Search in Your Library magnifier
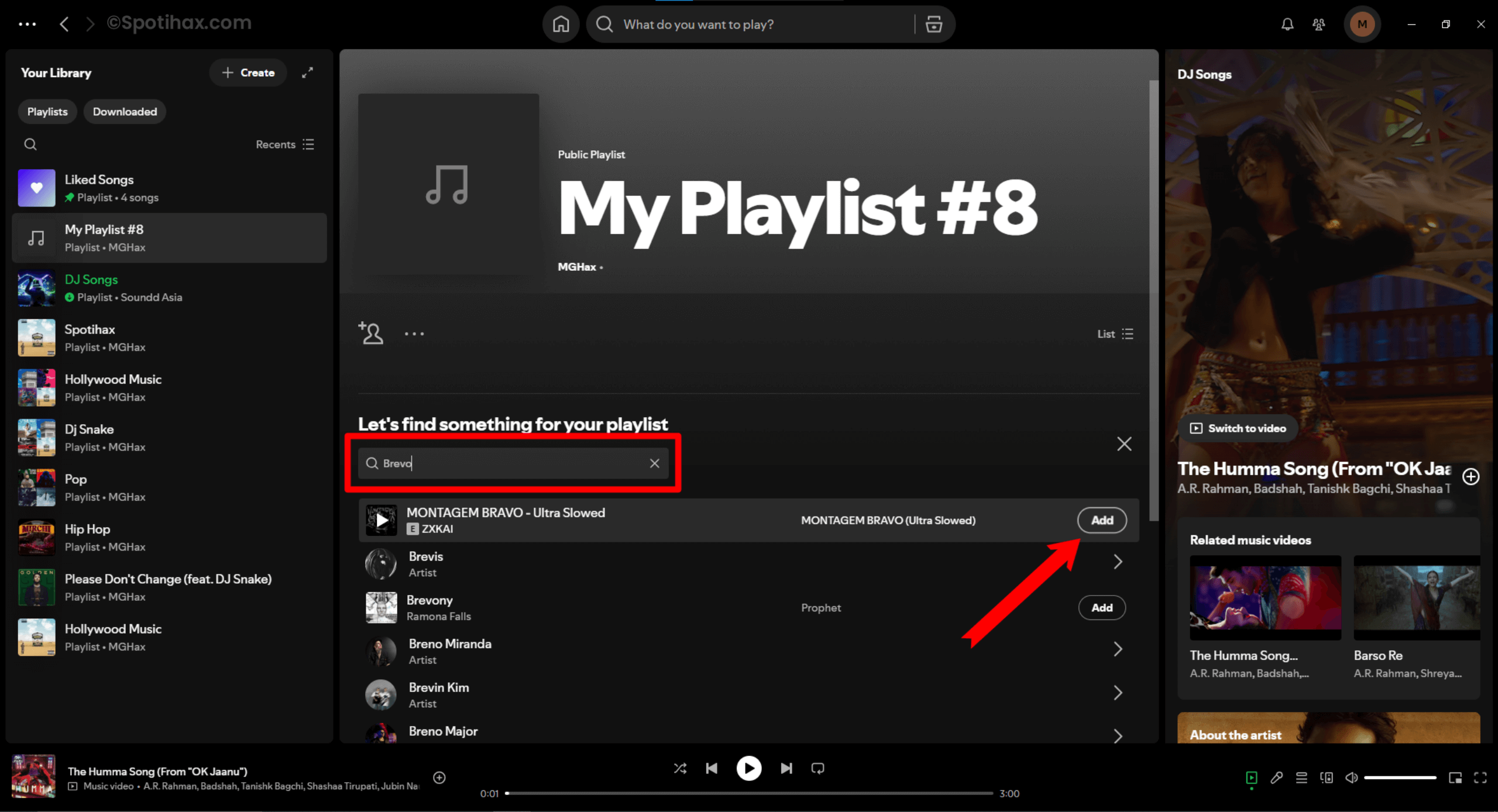Viewport: 1498px width, 812px height. pos(30,144)
